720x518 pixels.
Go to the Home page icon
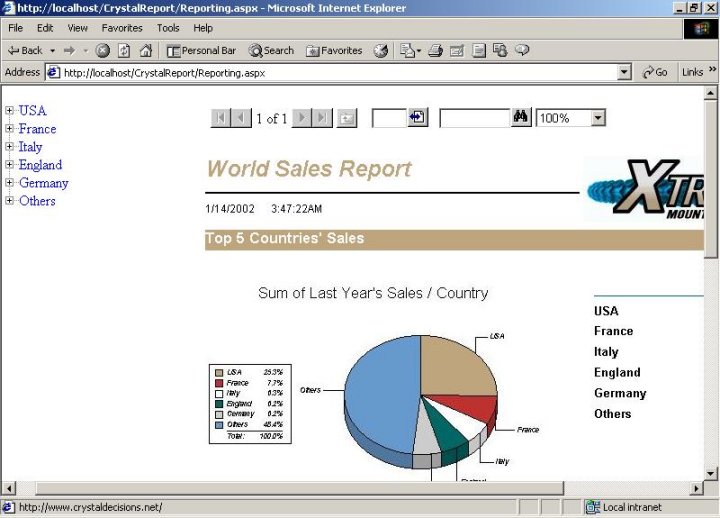pyautogui.click(x=146, y=50)
